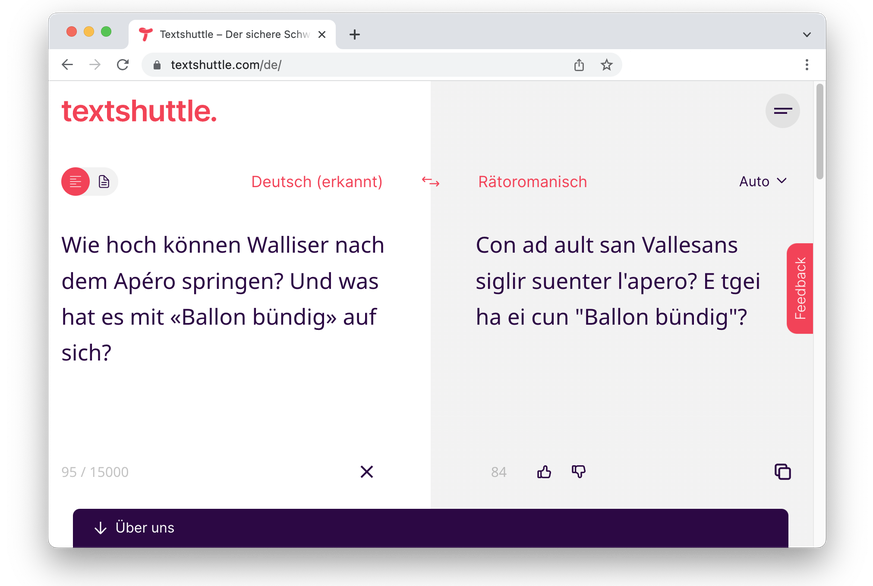Open the Auto style dropdown
The width and height of the screenshot is (873, 586).
(763, 181)
